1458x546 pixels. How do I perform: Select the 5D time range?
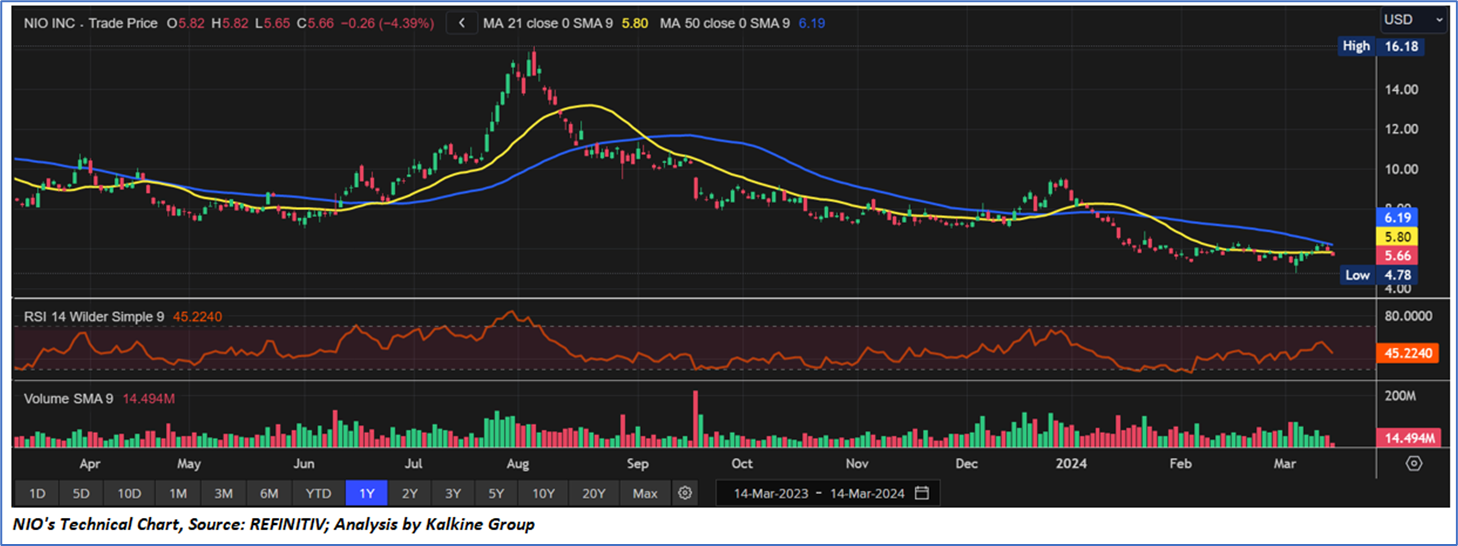click(81, 493)
